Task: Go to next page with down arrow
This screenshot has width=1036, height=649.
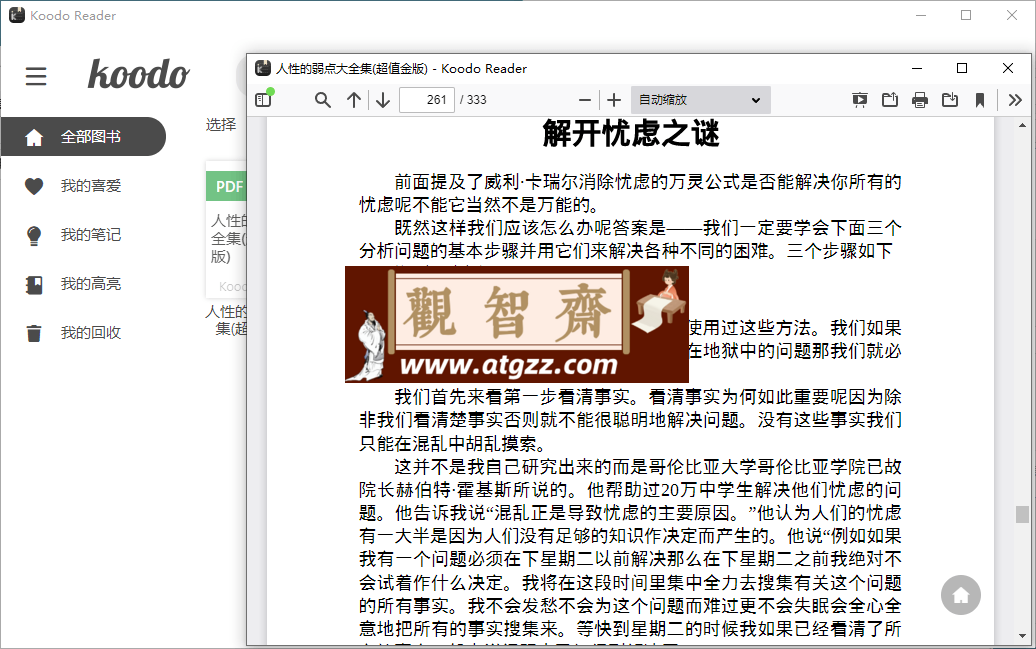Action: point(383,100)
